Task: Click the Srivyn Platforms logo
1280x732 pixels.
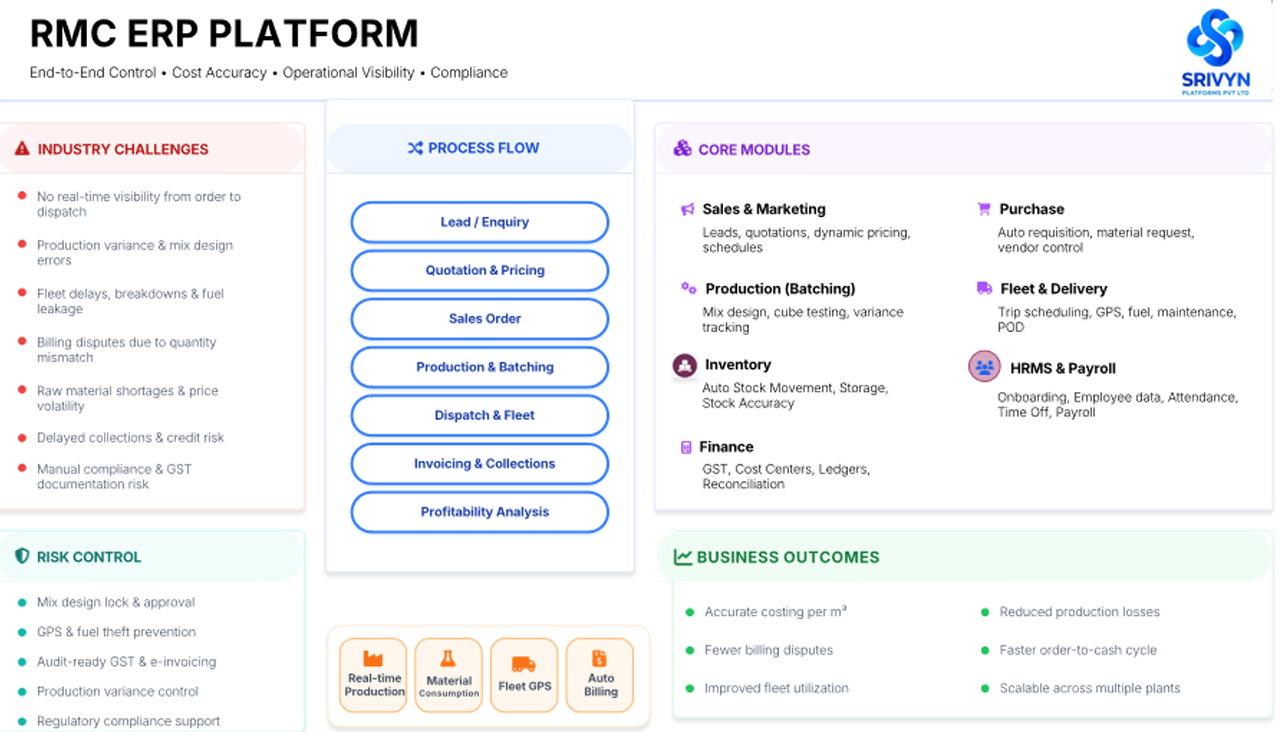Action: [x=1215, y=52]
